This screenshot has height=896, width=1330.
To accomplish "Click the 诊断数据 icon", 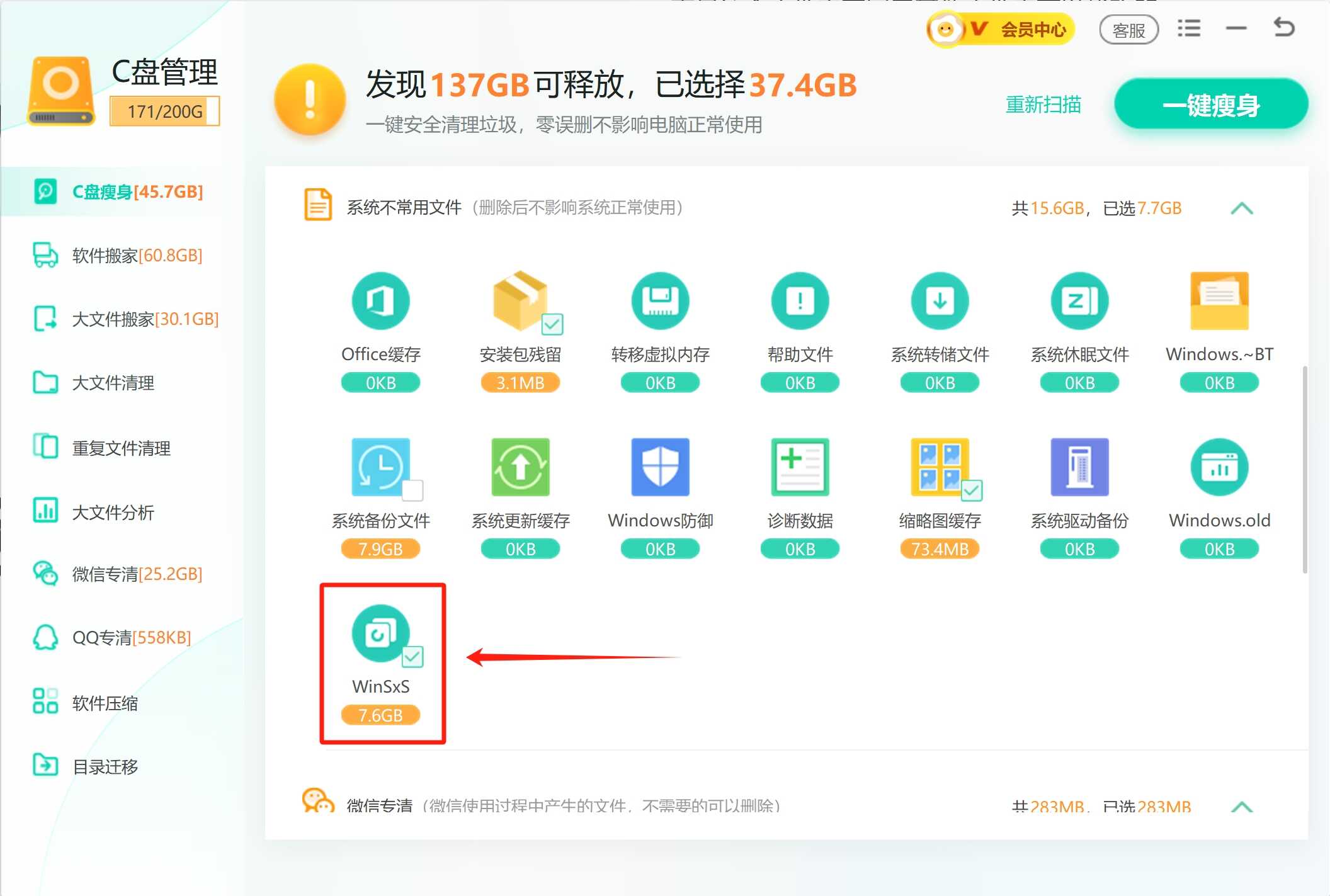I will [800, 467].
